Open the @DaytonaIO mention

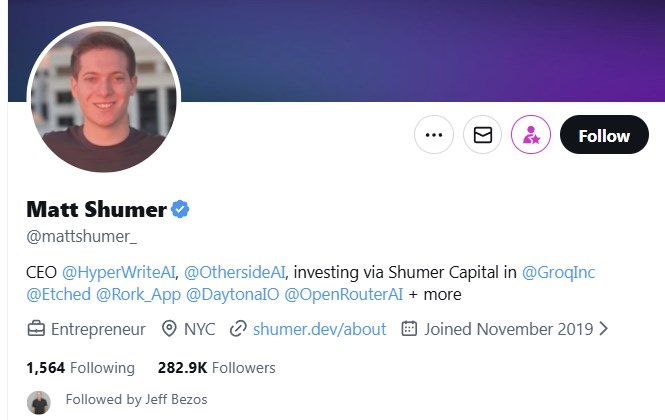(x=231, y=295)
